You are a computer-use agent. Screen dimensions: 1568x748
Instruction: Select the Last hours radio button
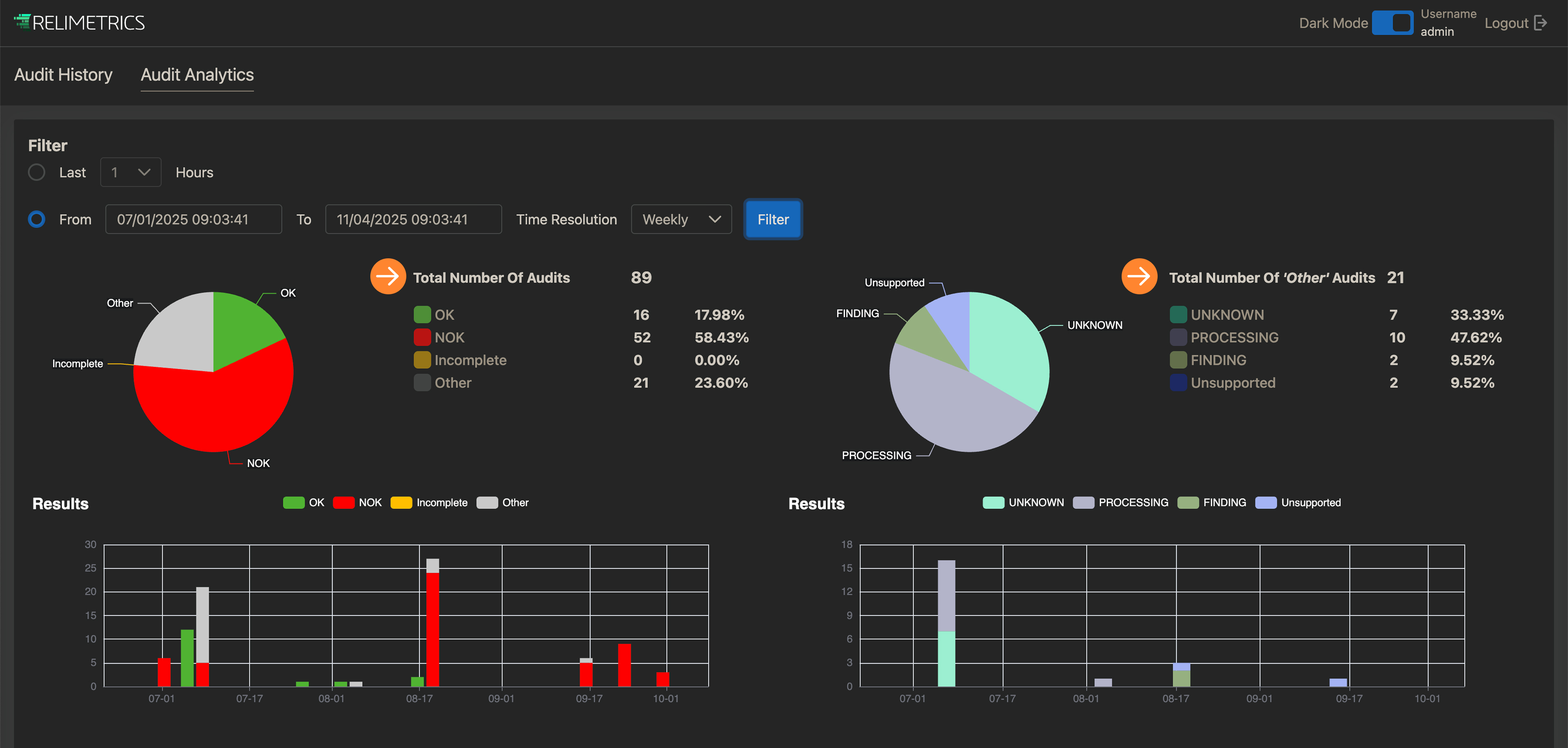36,172
